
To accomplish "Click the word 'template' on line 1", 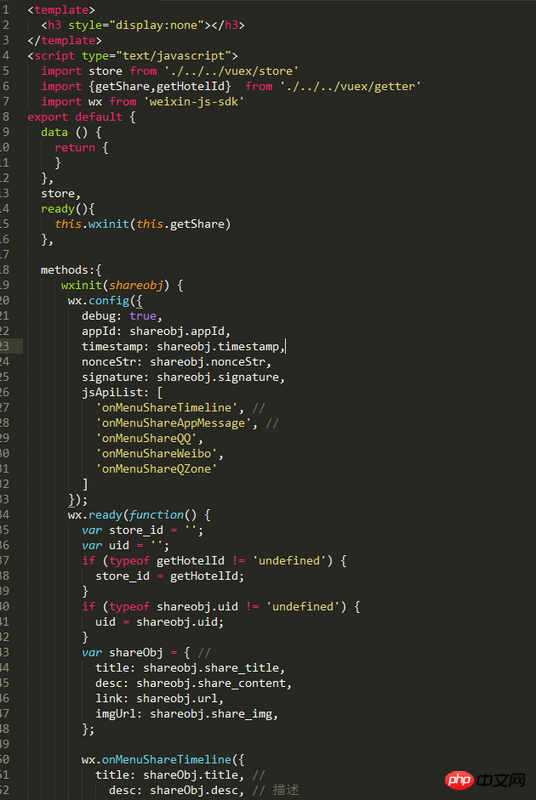I will (x=61, y=10).
